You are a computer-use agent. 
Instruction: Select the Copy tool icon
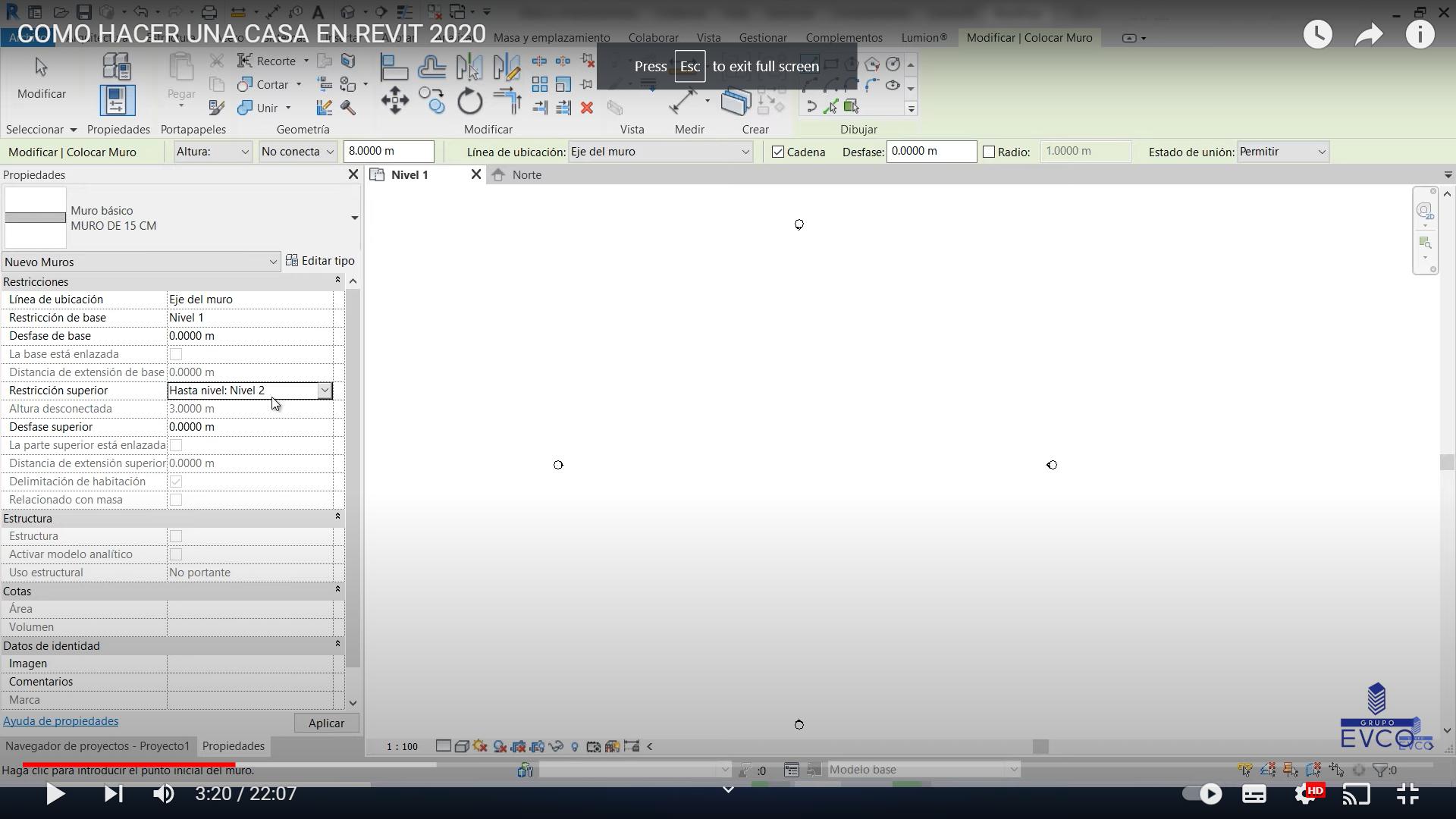tap(431, 101)
